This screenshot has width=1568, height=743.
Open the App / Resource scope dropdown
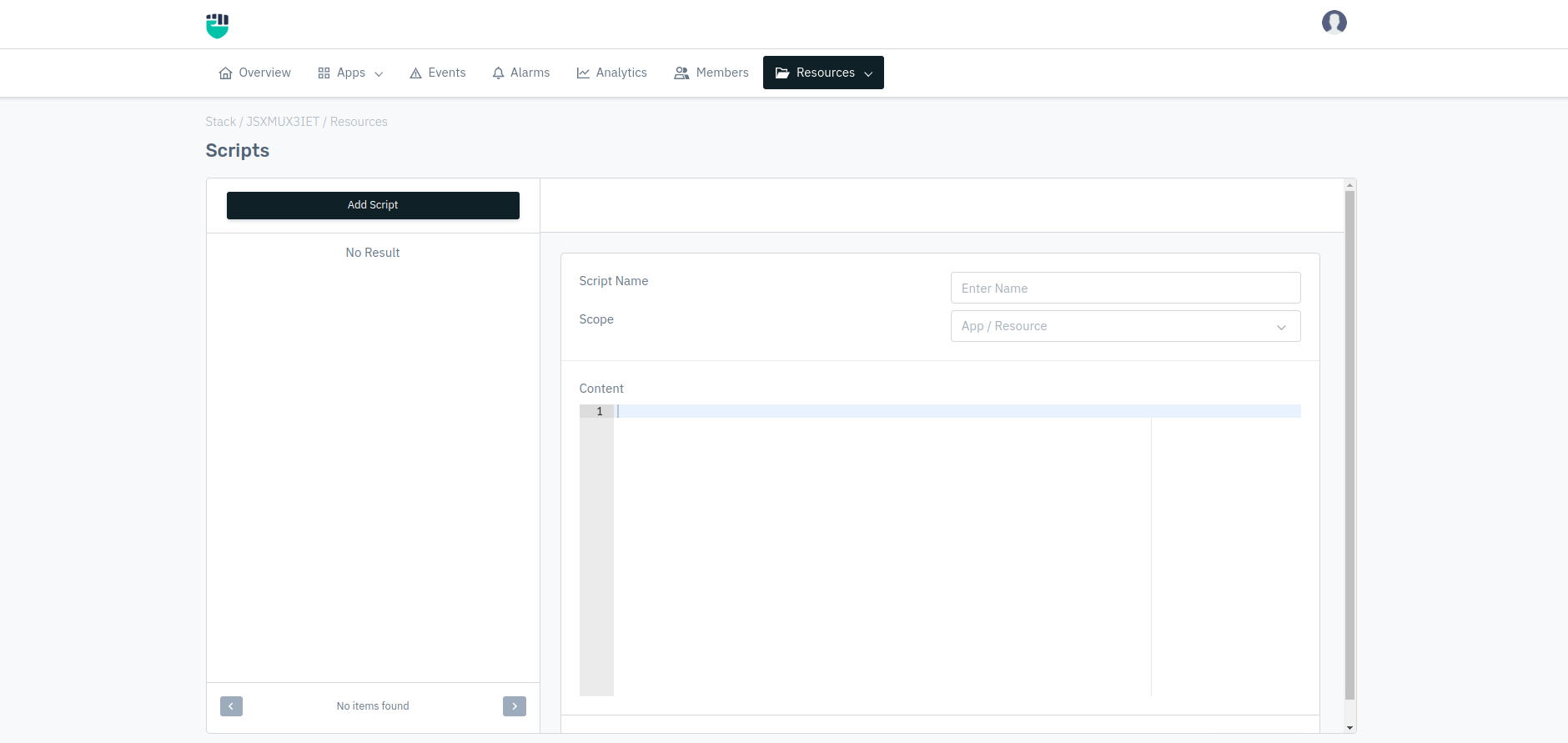[x=1125, y=326]
